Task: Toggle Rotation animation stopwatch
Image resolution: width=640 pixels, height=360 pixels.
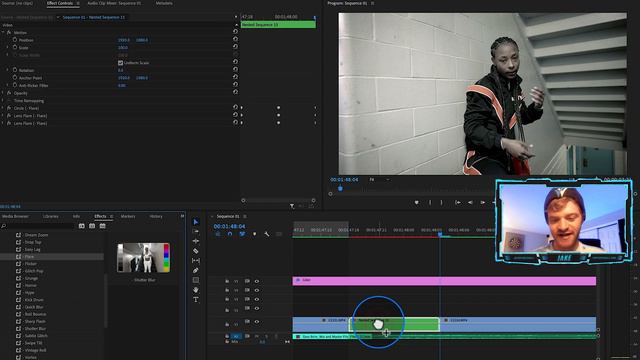Action: coord(15,70)
